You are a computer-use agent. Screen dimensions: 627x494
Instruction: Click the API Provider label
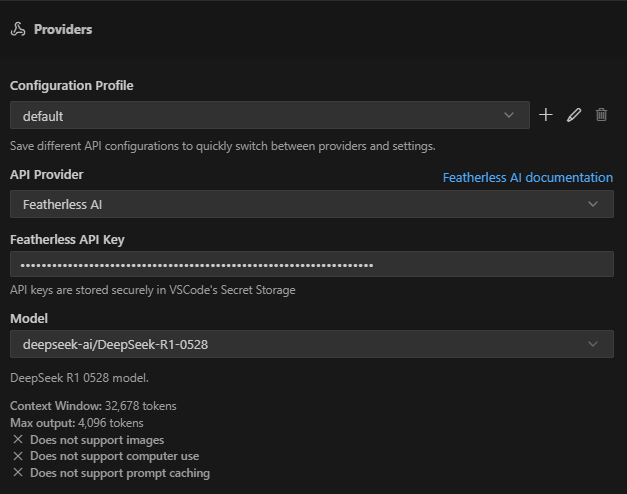46,174
